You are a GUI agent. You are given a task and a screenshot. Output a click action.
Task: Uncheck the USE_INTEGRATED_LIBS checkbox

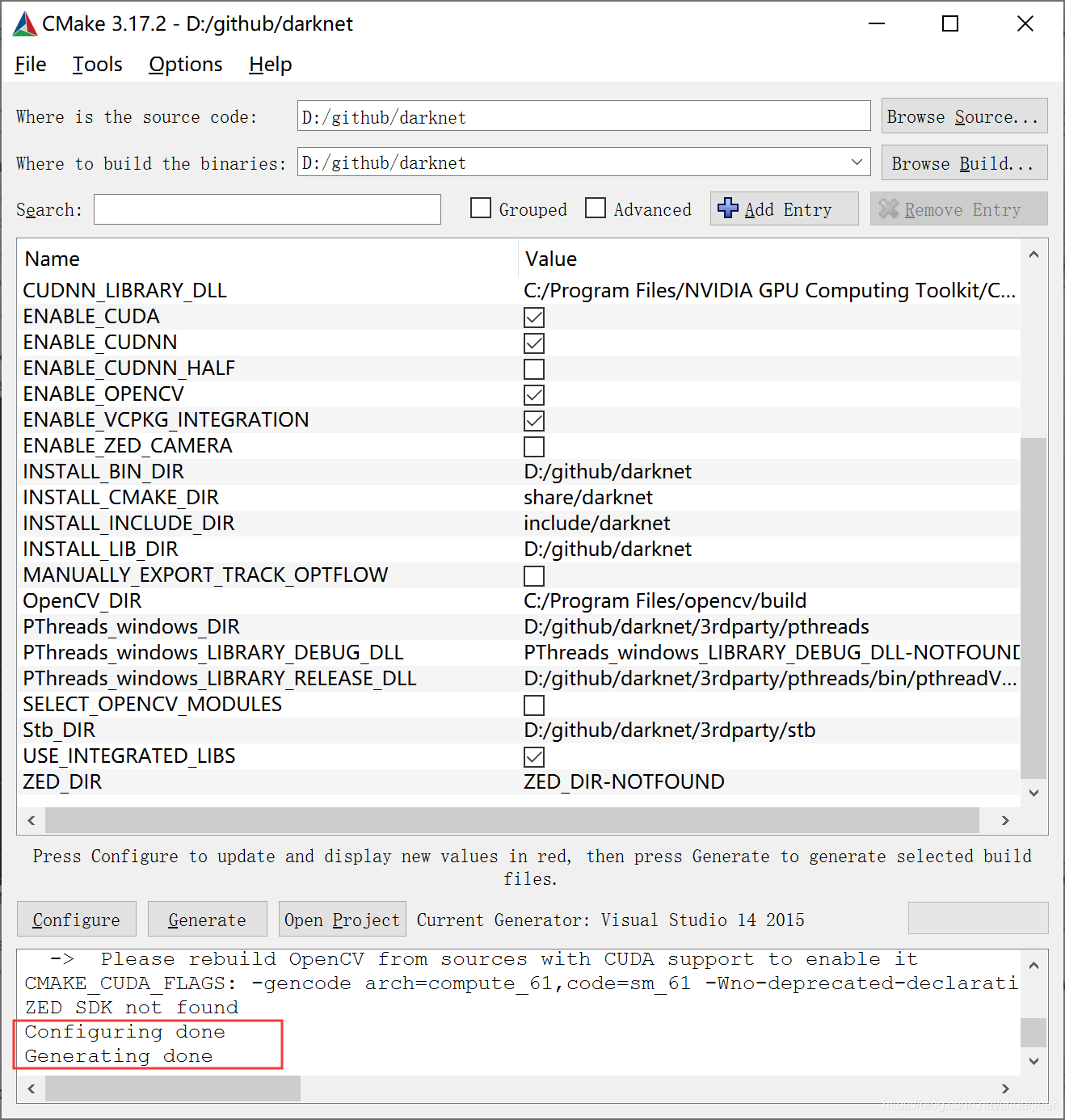pyautogui.click(x=534, y=757)
